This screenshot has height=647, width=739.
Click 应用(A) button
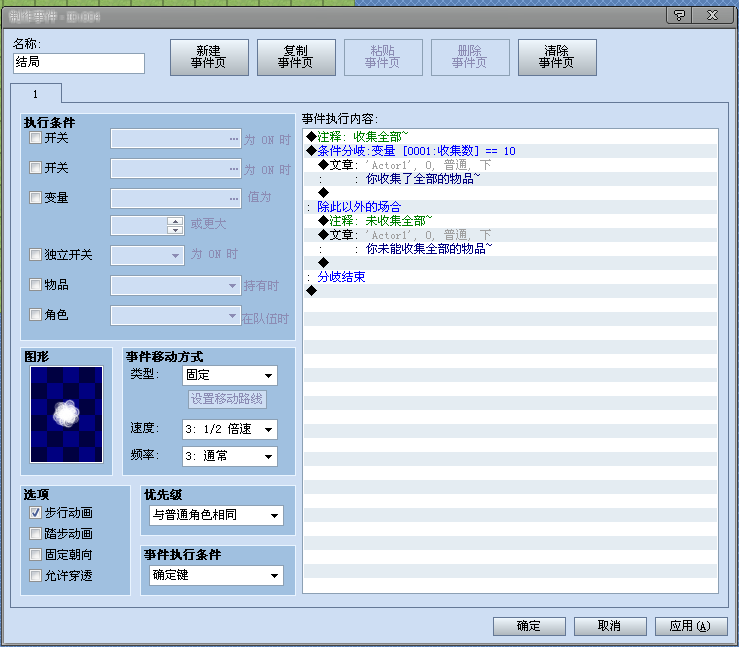point(690,626)
